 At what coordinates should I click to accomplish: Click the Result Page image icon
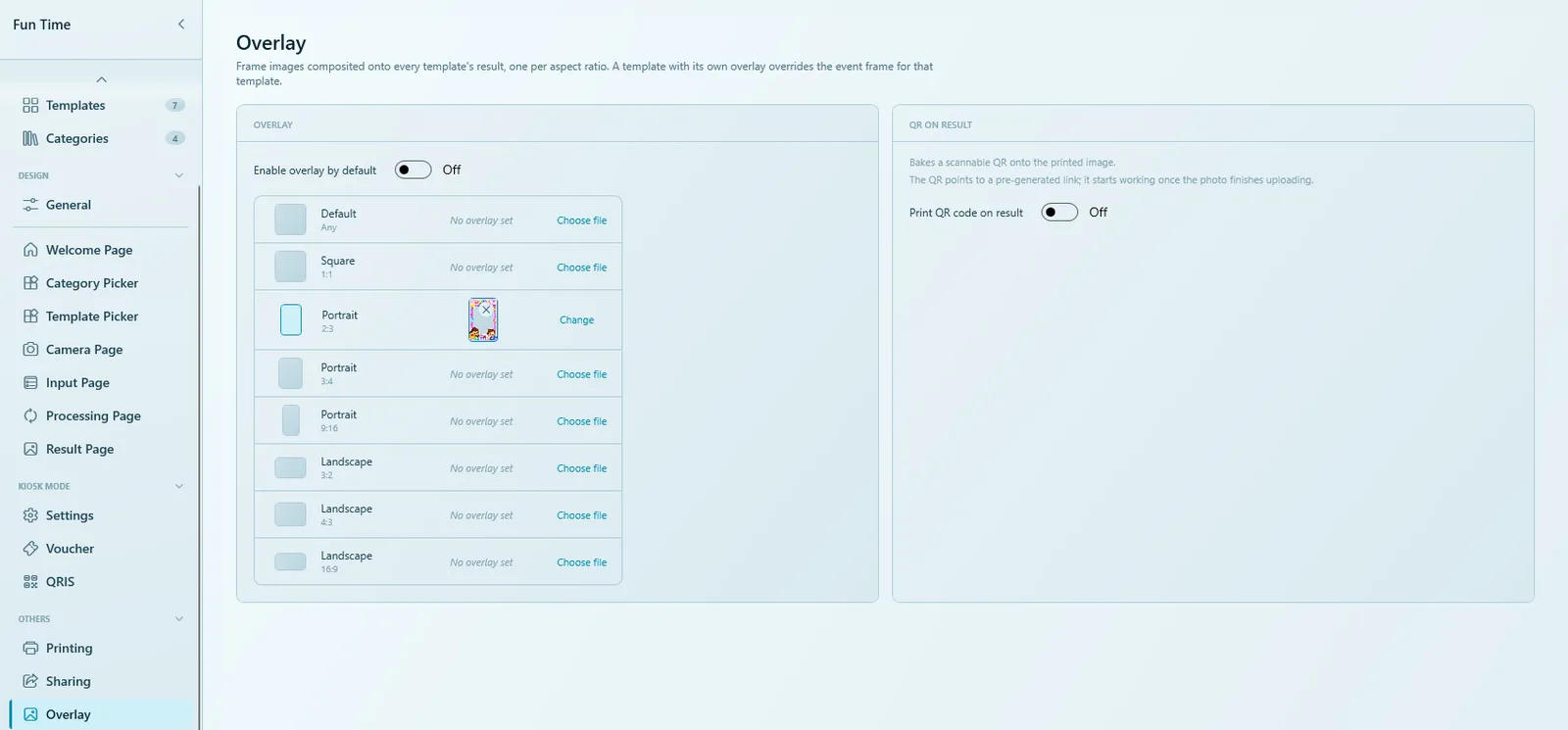[30, 449]
